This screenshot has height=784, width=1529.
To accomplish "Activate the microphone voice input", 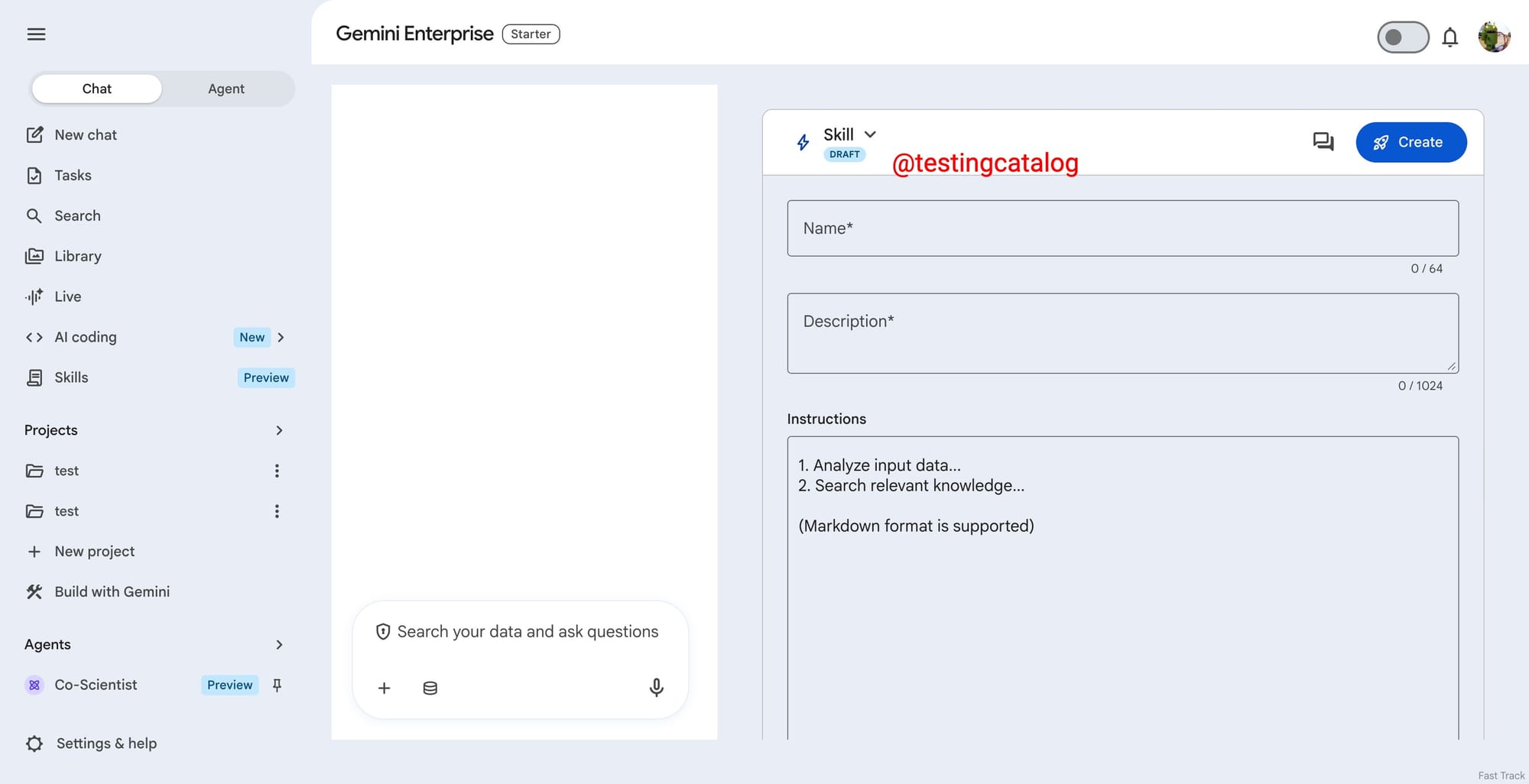I will coord(656,688).
